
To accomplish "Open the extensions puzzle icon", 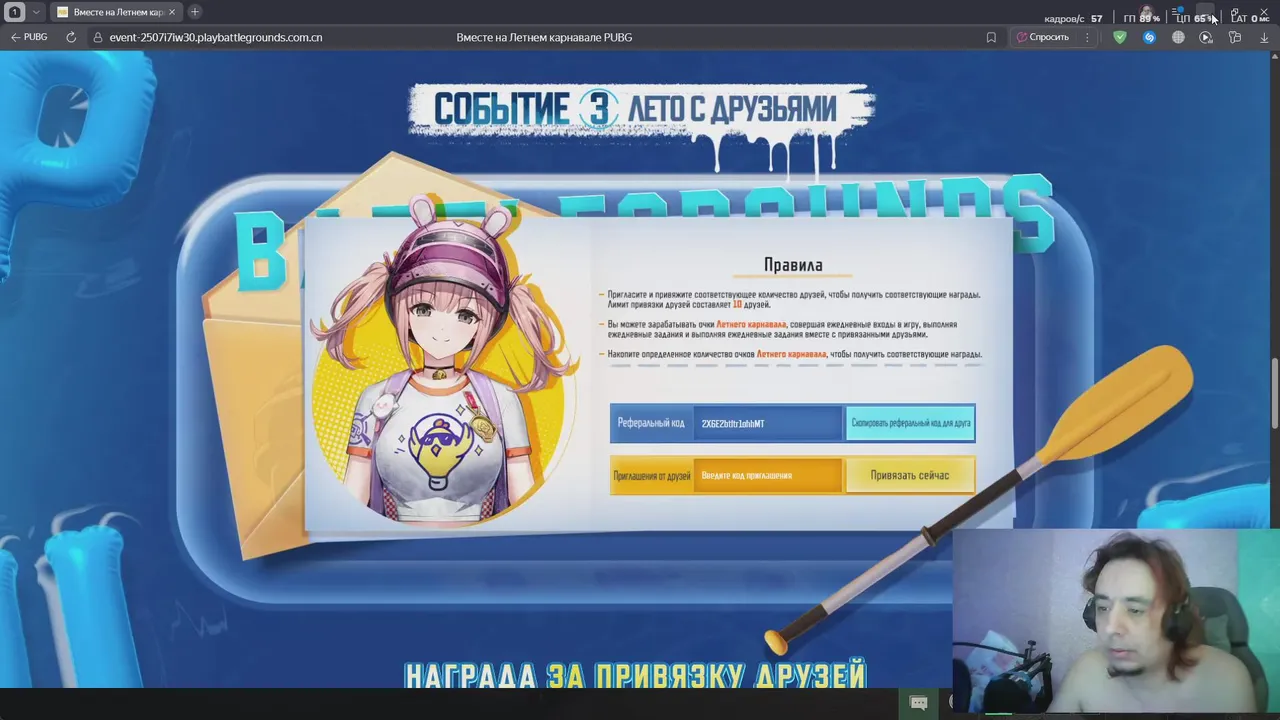I will (1235, 37).
